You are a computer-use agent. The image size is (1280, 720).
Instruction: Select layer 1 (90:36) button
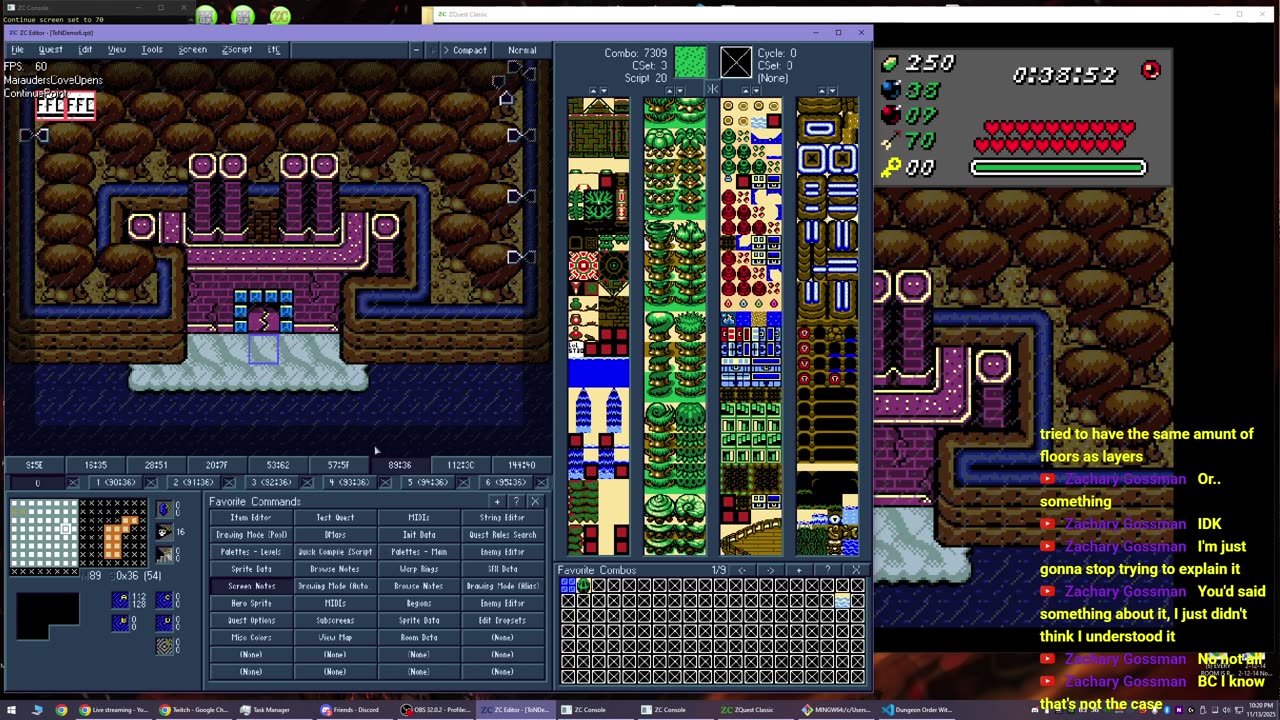[x=116, y=483]
